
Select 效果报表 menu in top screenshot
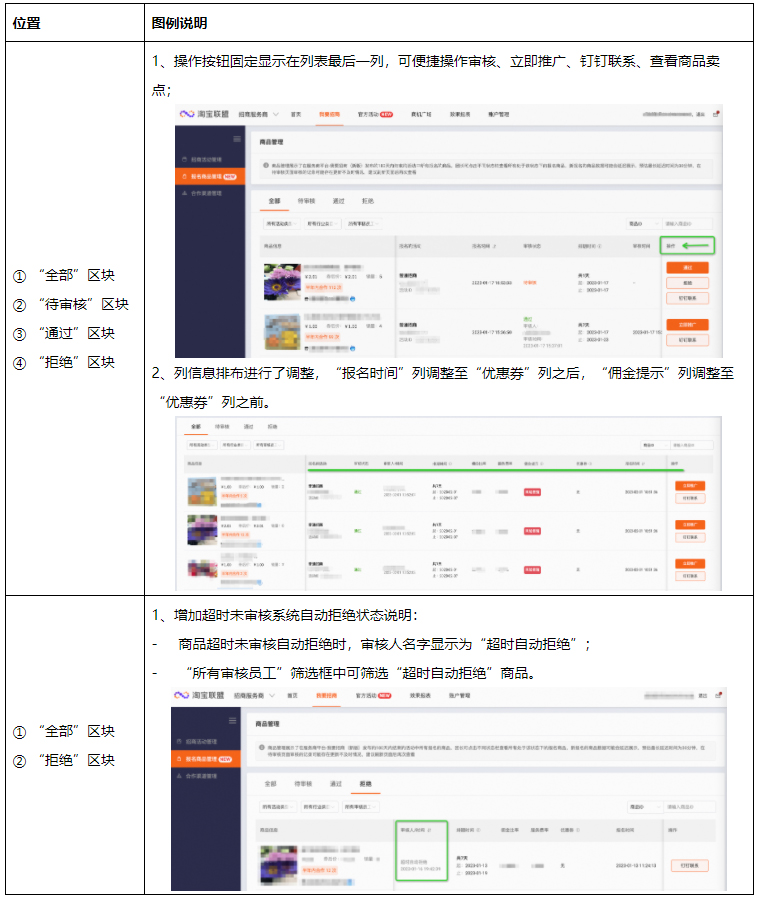pos(460,114)
